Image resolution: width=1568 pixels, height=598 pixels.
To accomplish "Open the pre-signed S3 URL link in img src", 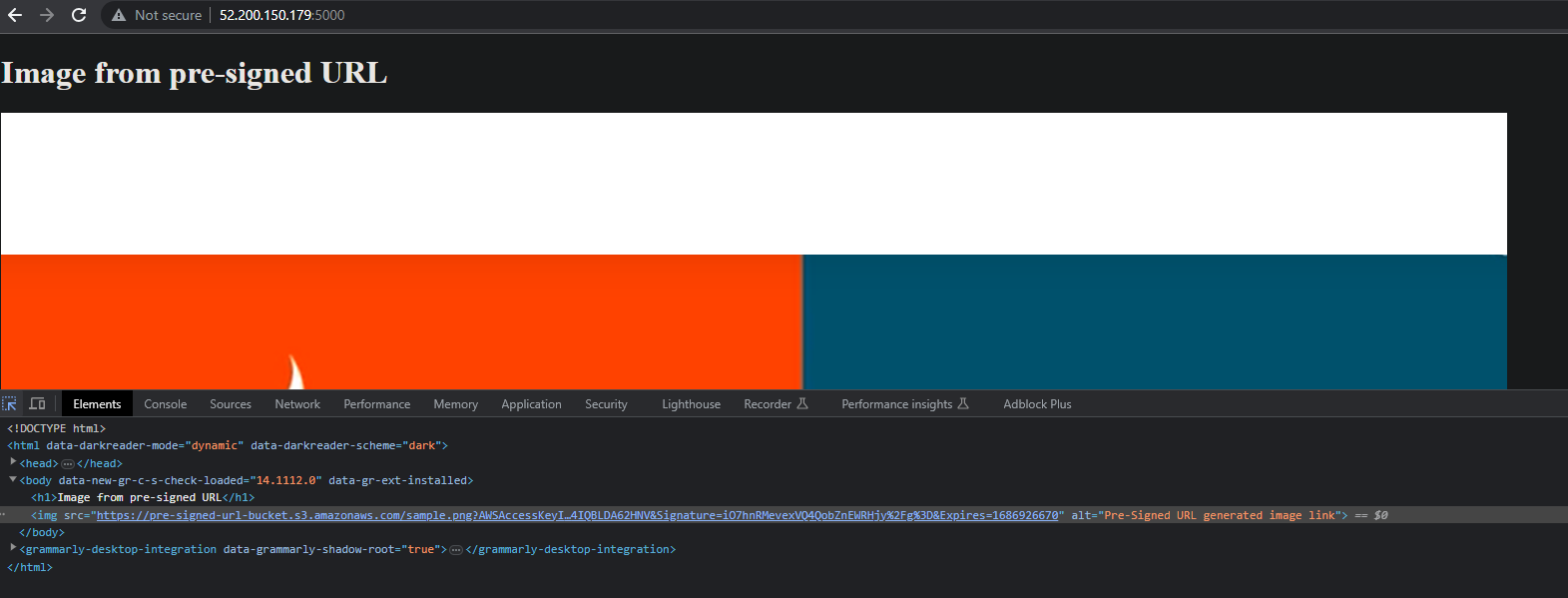I will pyautogui.click(x=577, y=515).
